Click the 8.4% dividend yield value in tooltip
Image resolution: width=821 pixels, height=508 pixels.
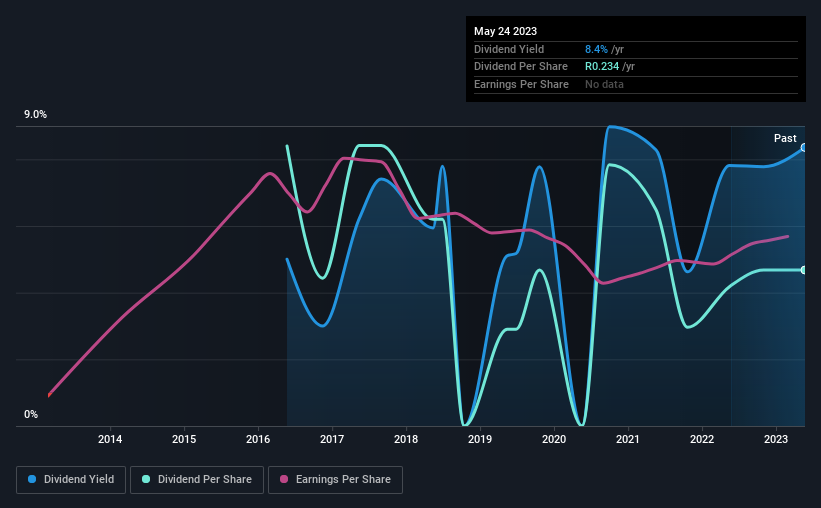point(596,49)
